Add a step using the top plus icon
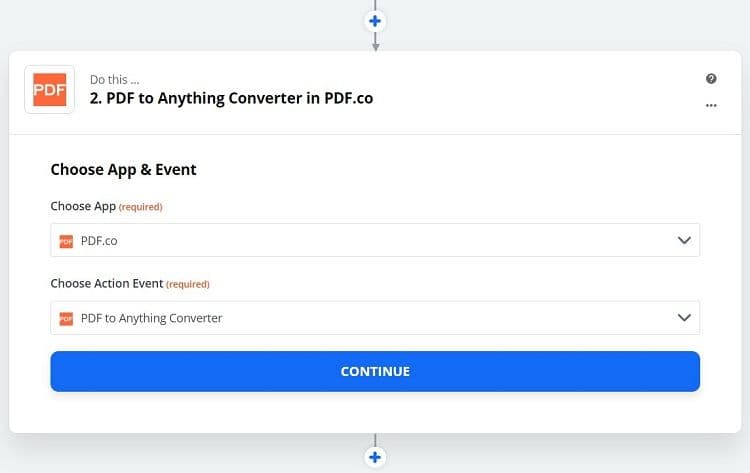Viewport: 750px width, 473px height. click(375, 20)
